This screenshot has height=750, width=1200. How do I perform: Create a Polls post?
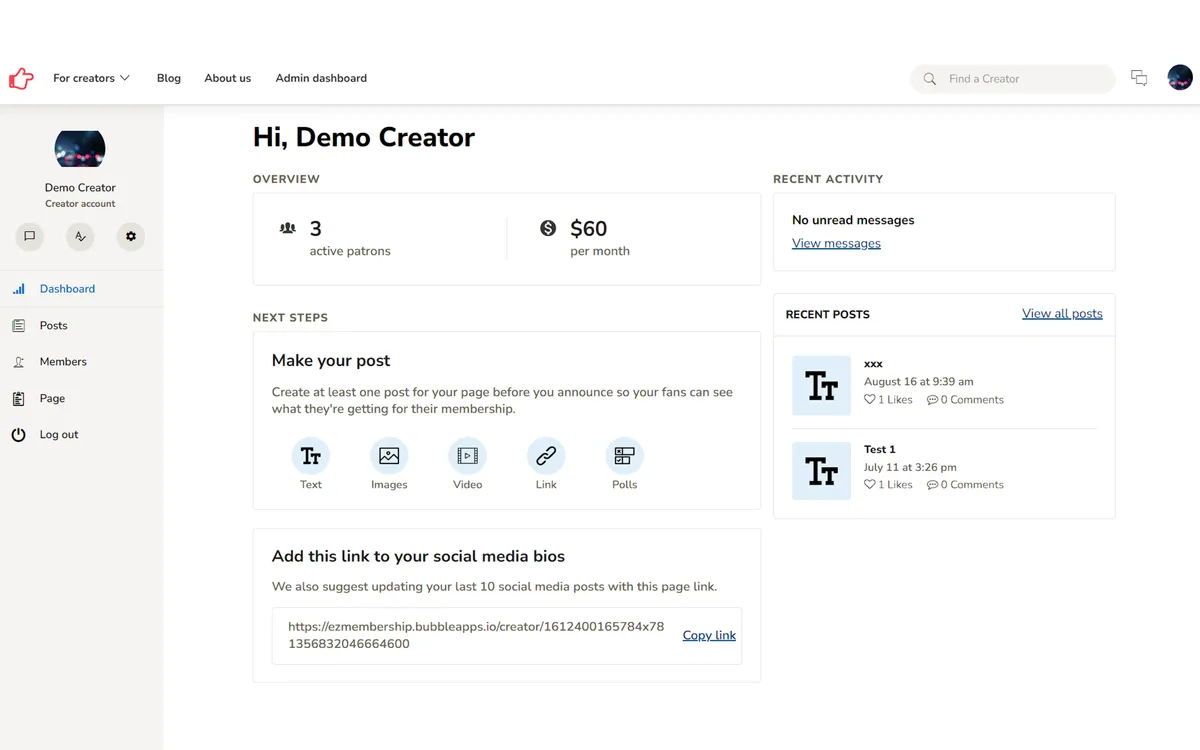624,456
